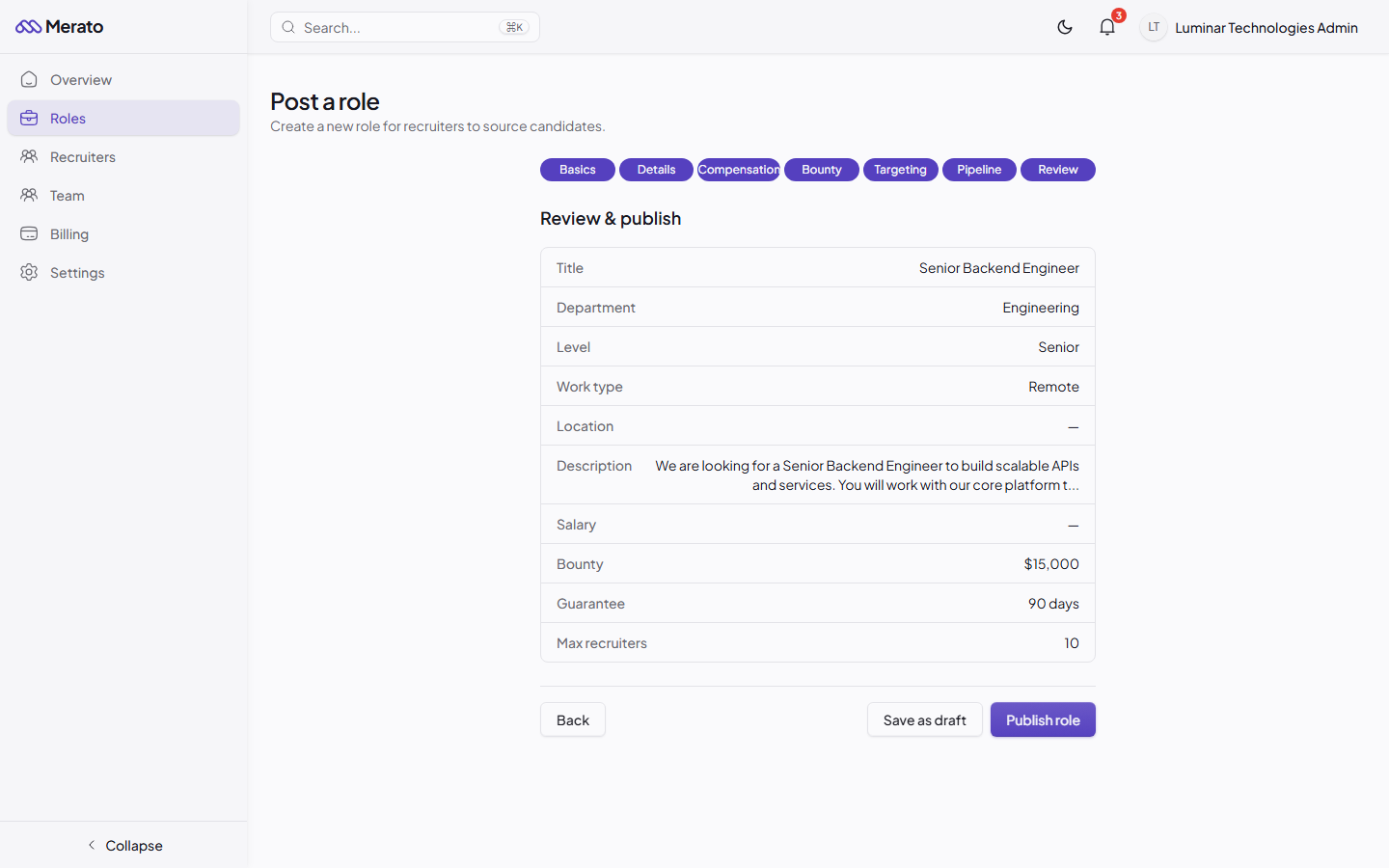This screenshot has width=1389, height=868.
Task: Select the Targeting step pill
Action: tap(900, 170)
